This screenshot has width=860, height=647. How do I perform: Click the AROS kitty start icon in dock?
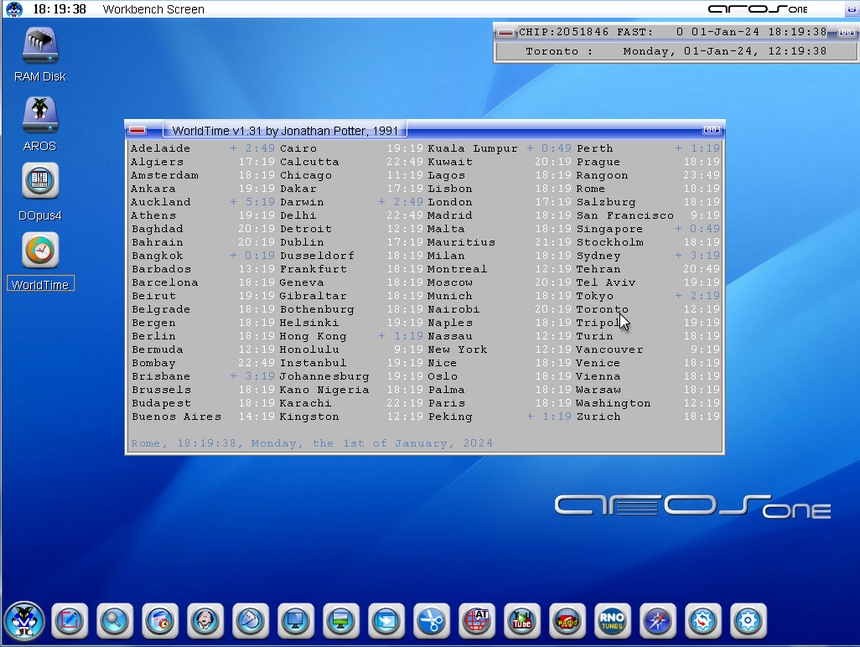coord(24,621)
